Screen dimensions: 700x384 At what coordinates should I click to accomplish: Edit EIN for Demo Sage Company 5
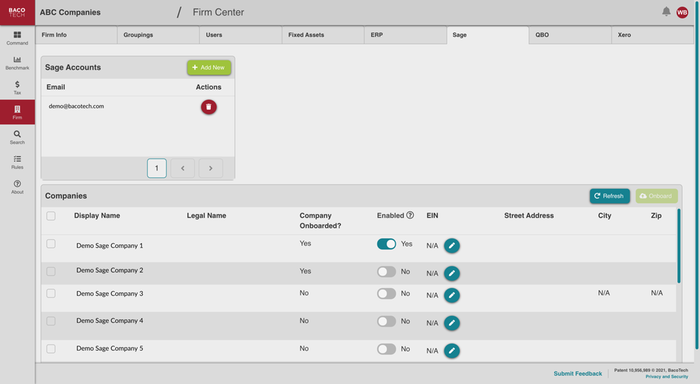point(452,351)
